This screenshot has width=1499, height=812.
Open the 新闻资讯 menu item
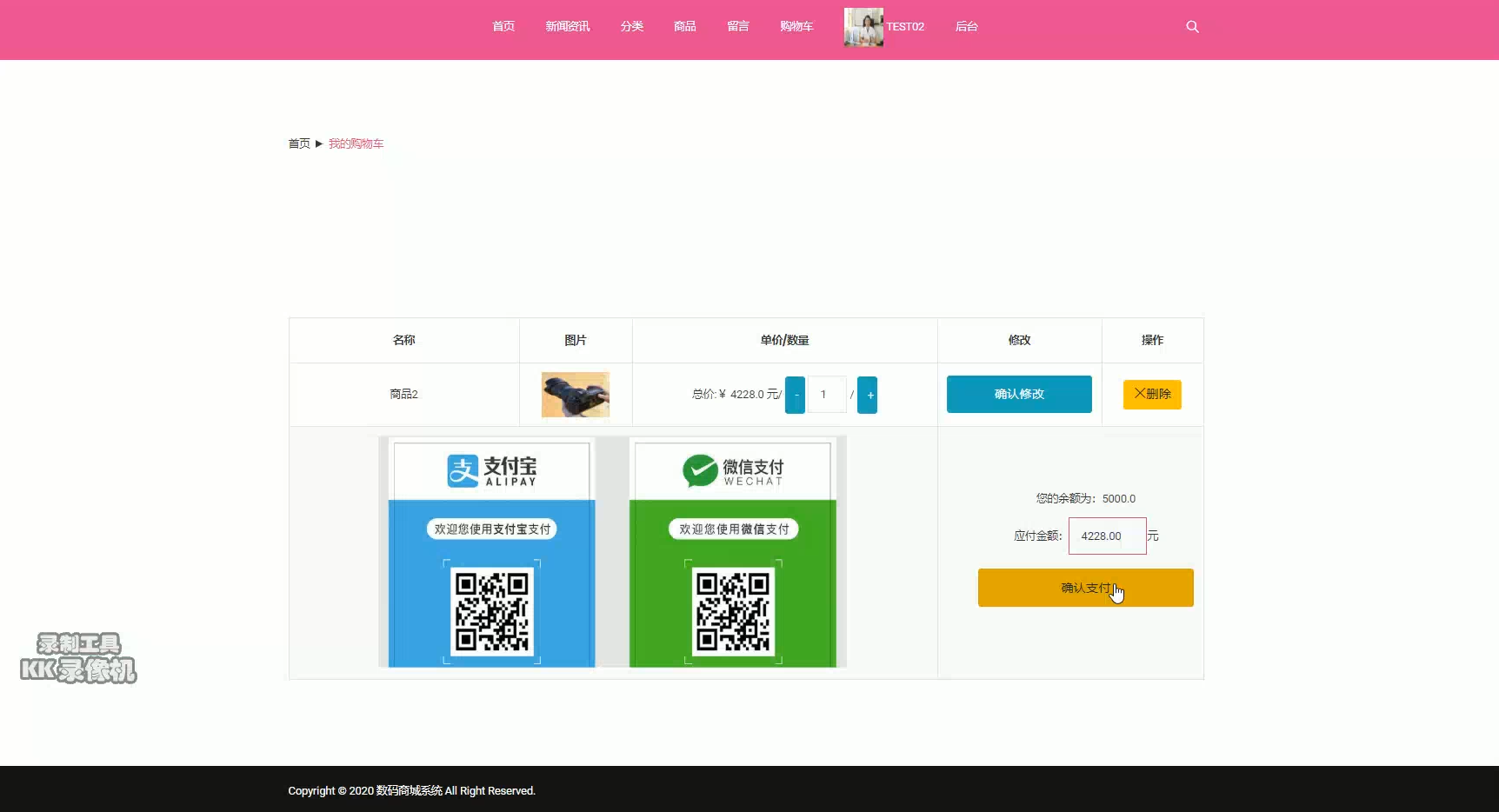pyautogui.click(x=567, y=26)
